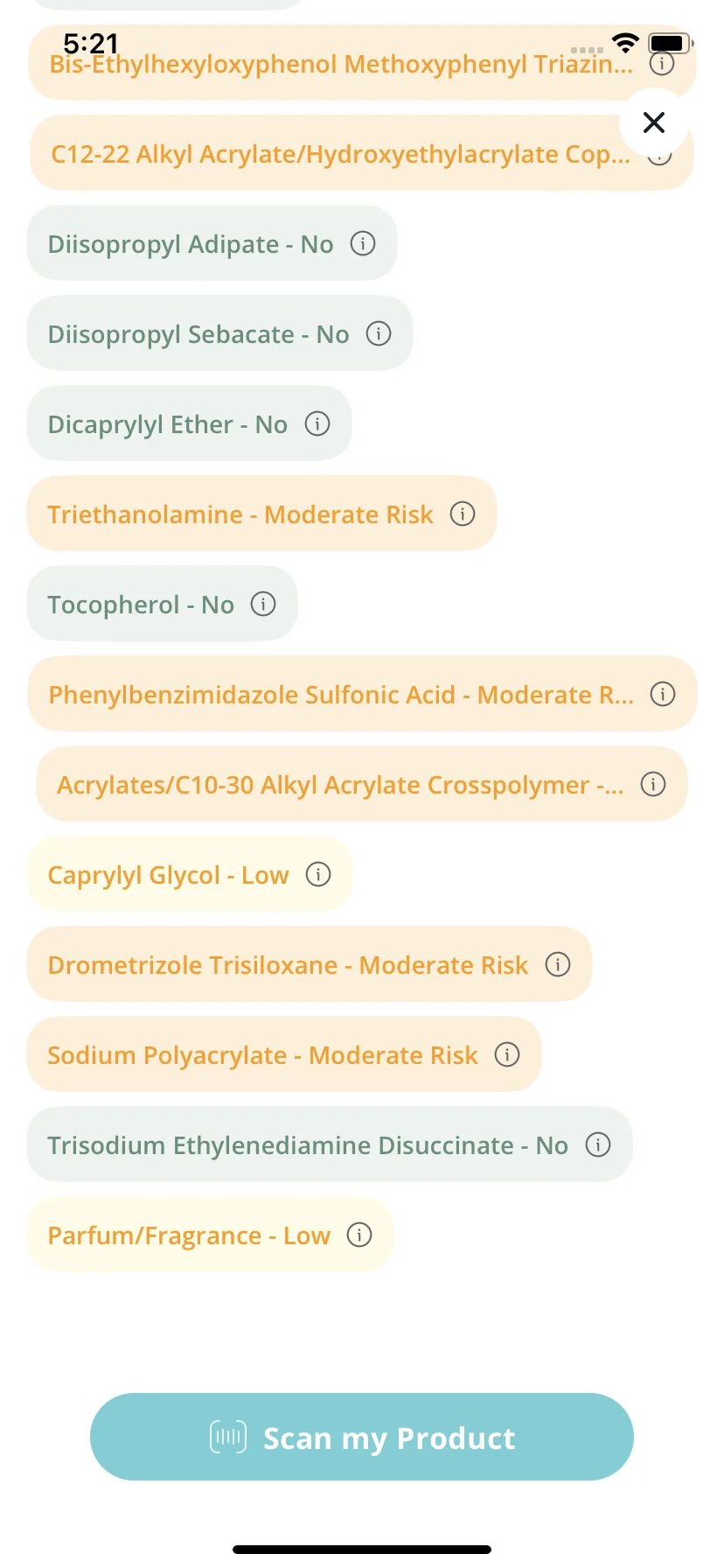Viewport: 724px width, 1568px height.
Task: Tap info icon for Phenylbenzimidazole Sulfonic Acid
Action: (x=663, y=694)
